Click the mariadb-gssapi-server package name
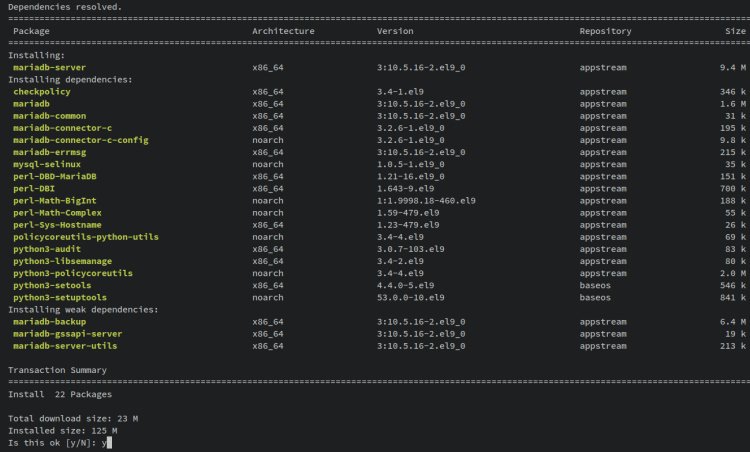 click(68, 334)
